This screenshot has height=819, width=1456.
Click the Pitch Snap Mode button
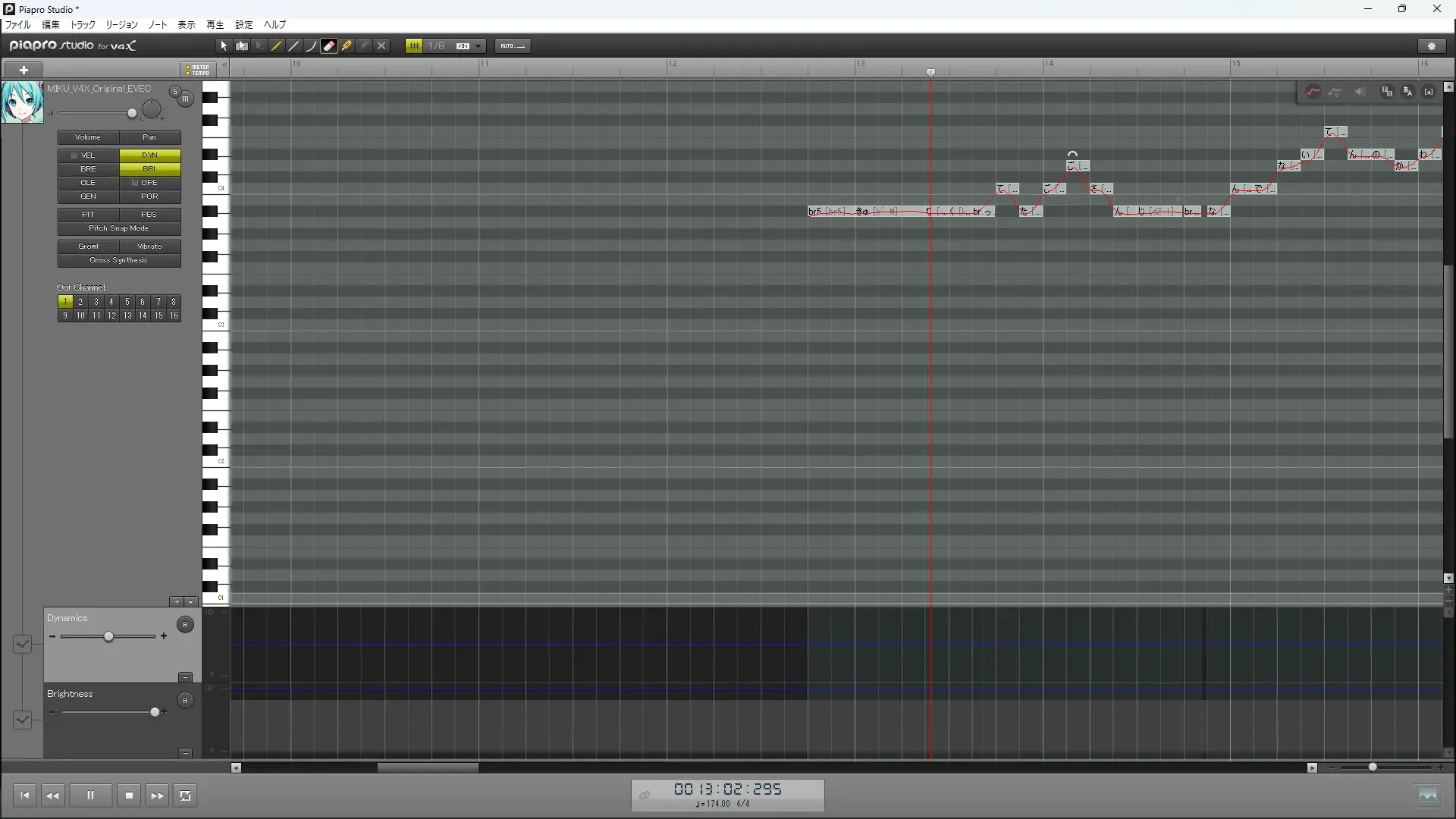click(x=118, y=228)
